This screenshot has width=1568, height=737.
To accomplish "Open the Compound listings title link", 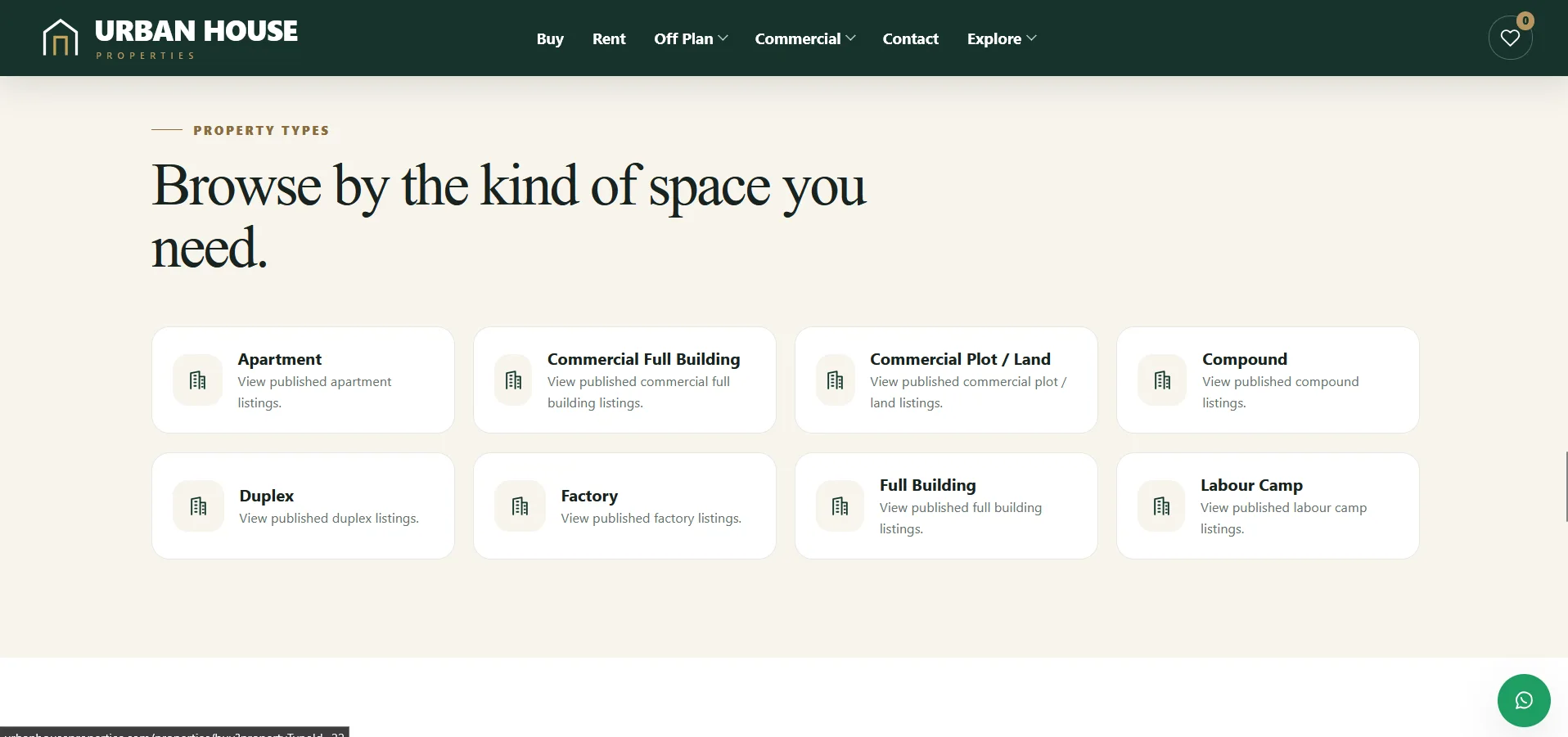I will tap(1245, 359).
